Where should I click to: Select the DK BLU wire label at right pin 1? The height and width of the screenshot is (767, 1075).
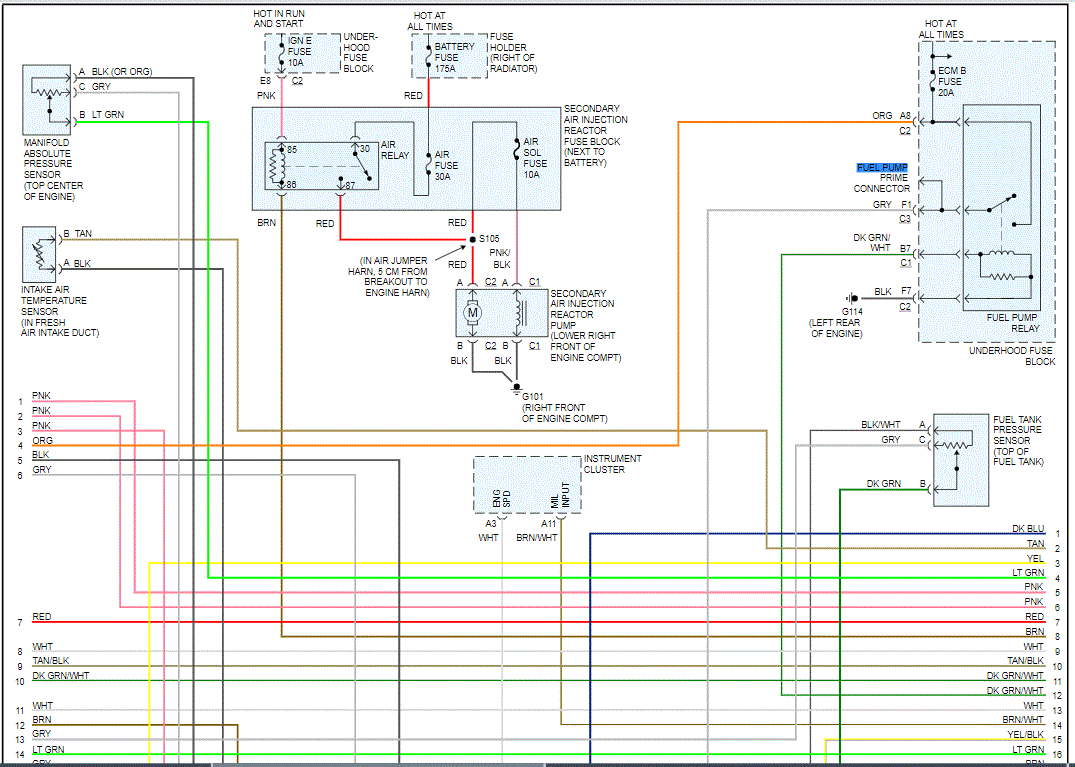(1027, 529)
